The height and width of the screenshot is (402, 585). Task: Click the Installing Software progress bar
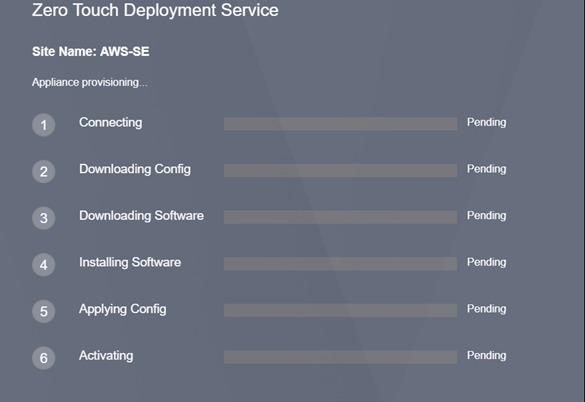click(x=340, y=264)
